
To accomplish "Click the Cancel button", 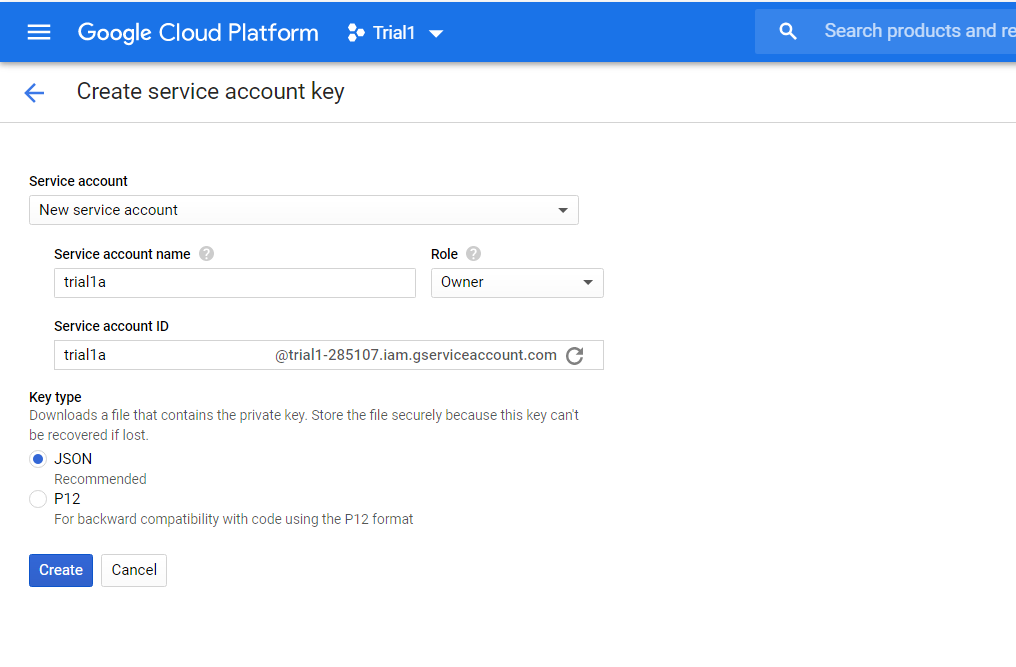I will tap(134, 570).
